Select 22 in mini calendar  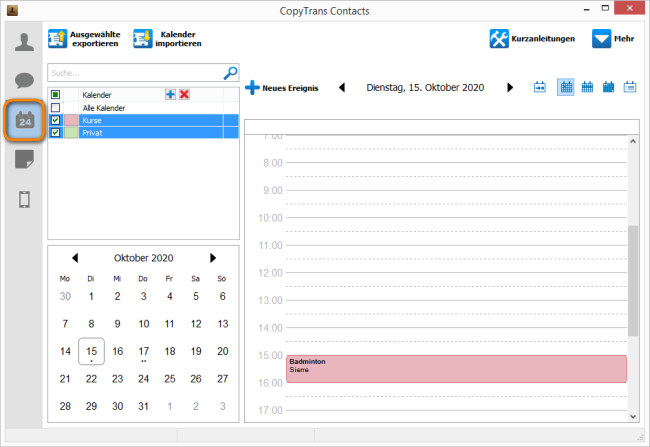[x=91, y=379]
